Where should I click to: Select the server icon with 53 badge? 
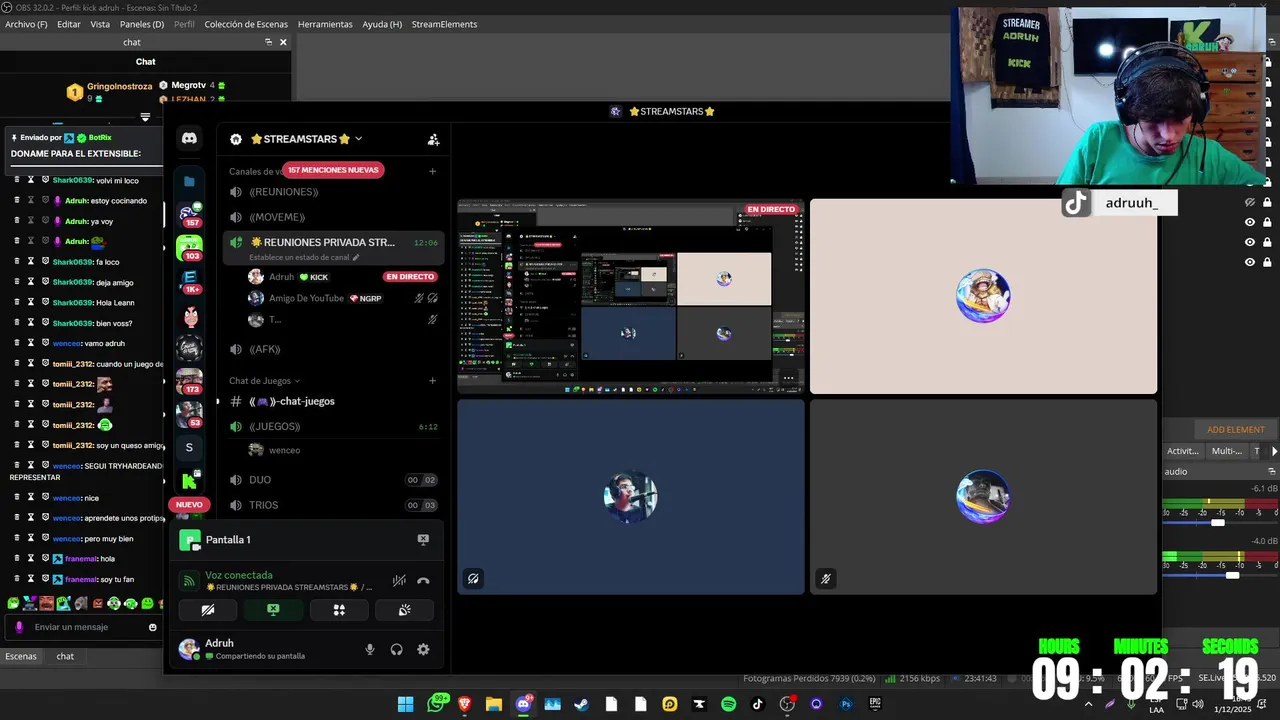[189, 414]
